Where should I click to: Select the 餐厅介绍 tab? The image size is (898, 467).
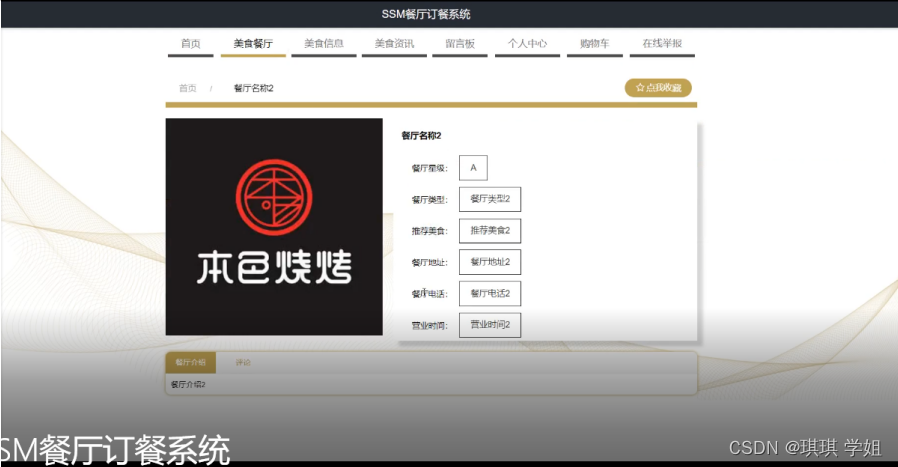(191, 363)
